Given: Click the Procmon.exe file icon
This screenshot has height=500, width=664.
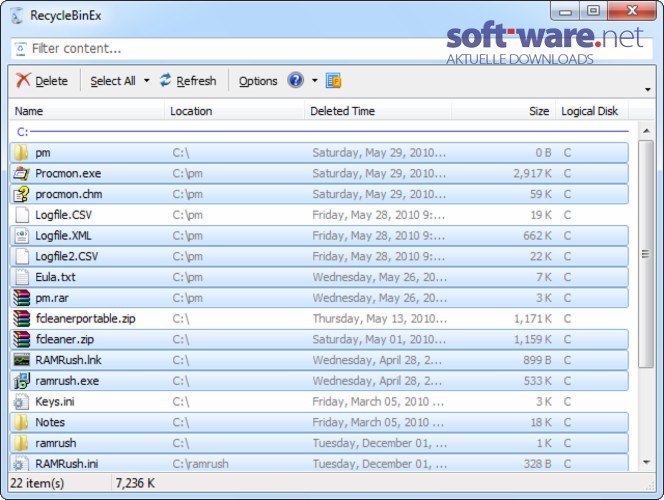Looking at the screenshot, I should [21, 173].
